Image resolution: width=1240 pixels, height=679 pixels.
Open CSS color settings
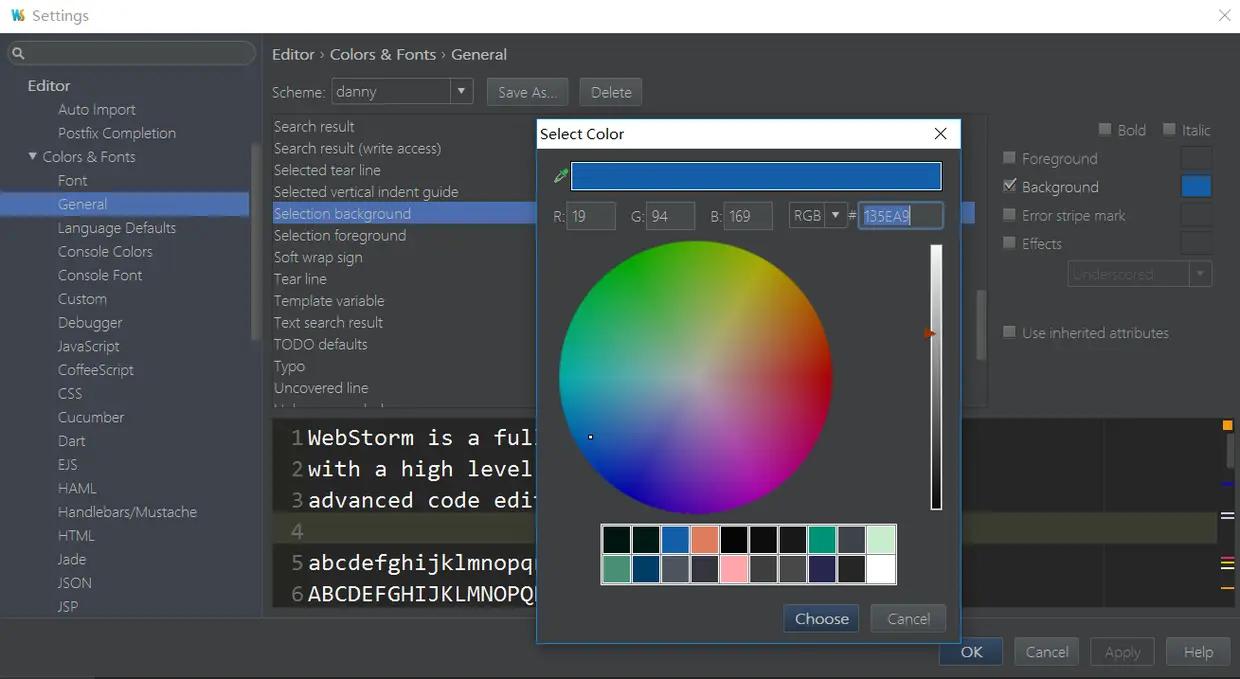pos(70,394)
